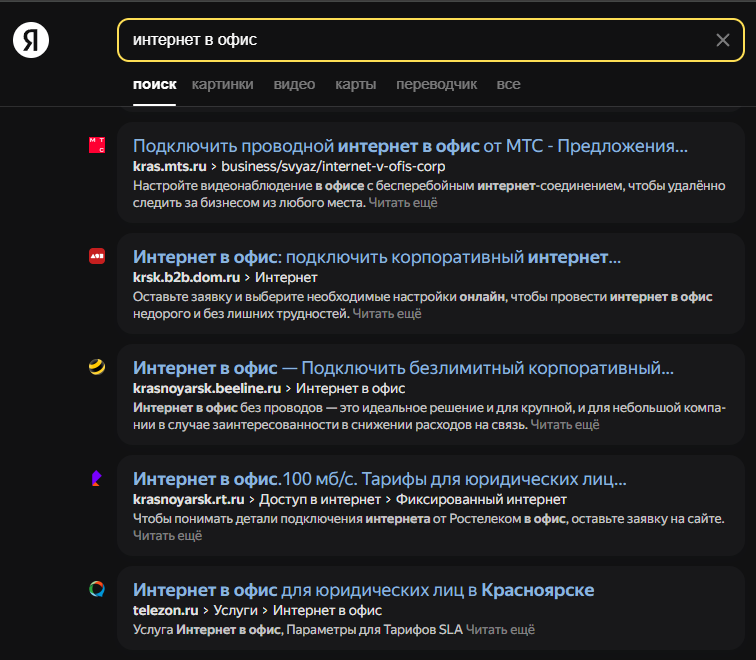Expand MTS snippet with Читать ещё
This screenshot has width=756, height=660.
403,203
